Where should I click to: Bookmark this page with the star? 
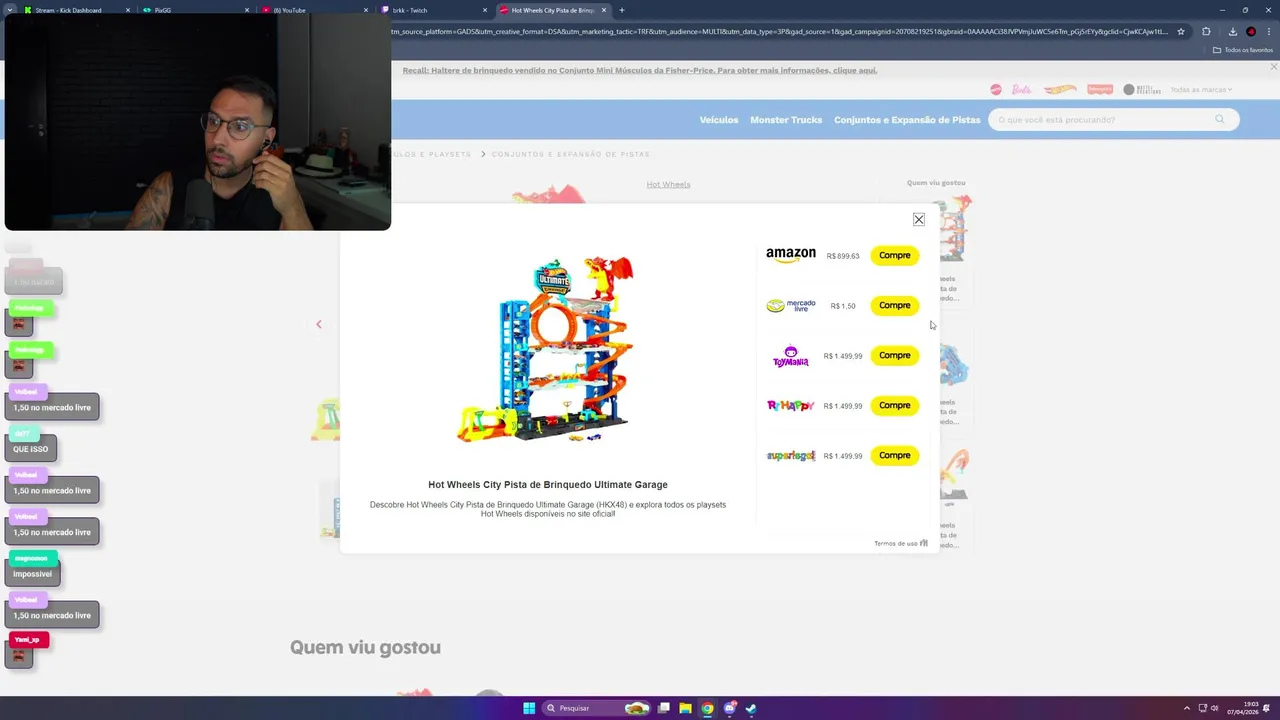1181,31
